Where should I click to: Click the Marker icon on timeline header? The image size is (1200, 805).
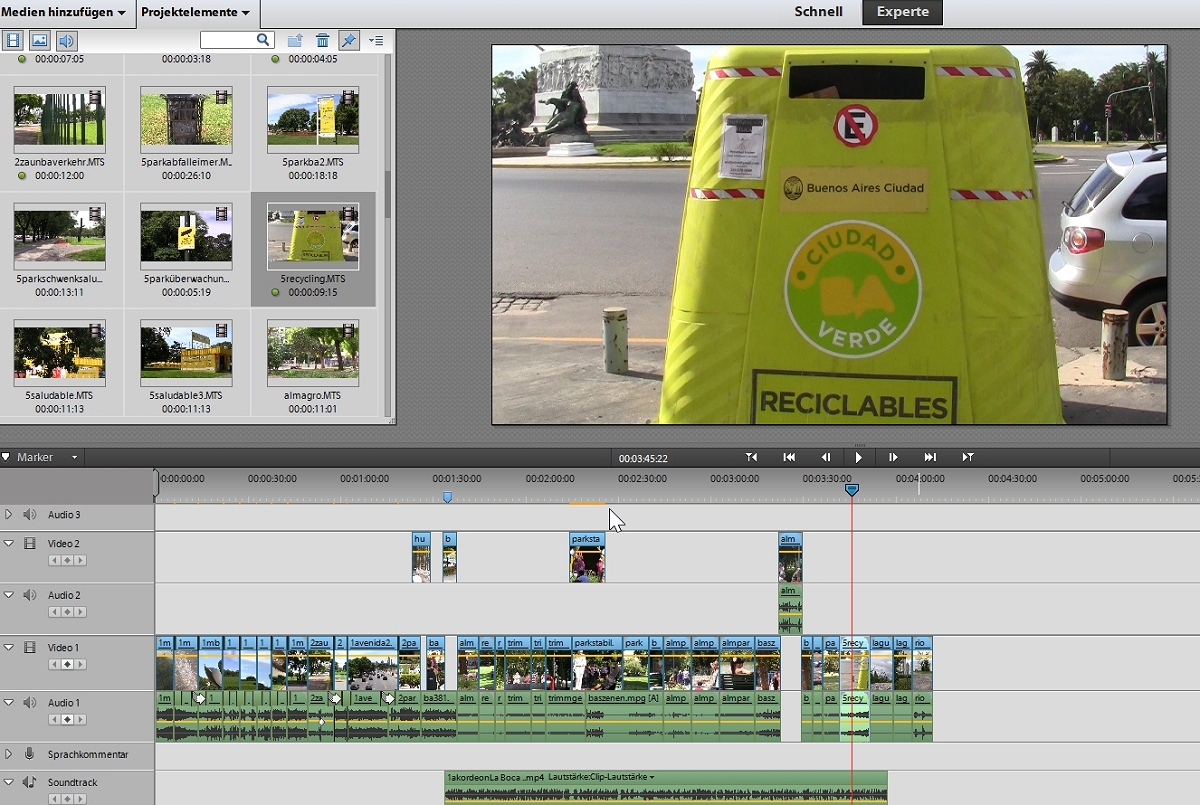pyautogui.click(x=6, y=457)
